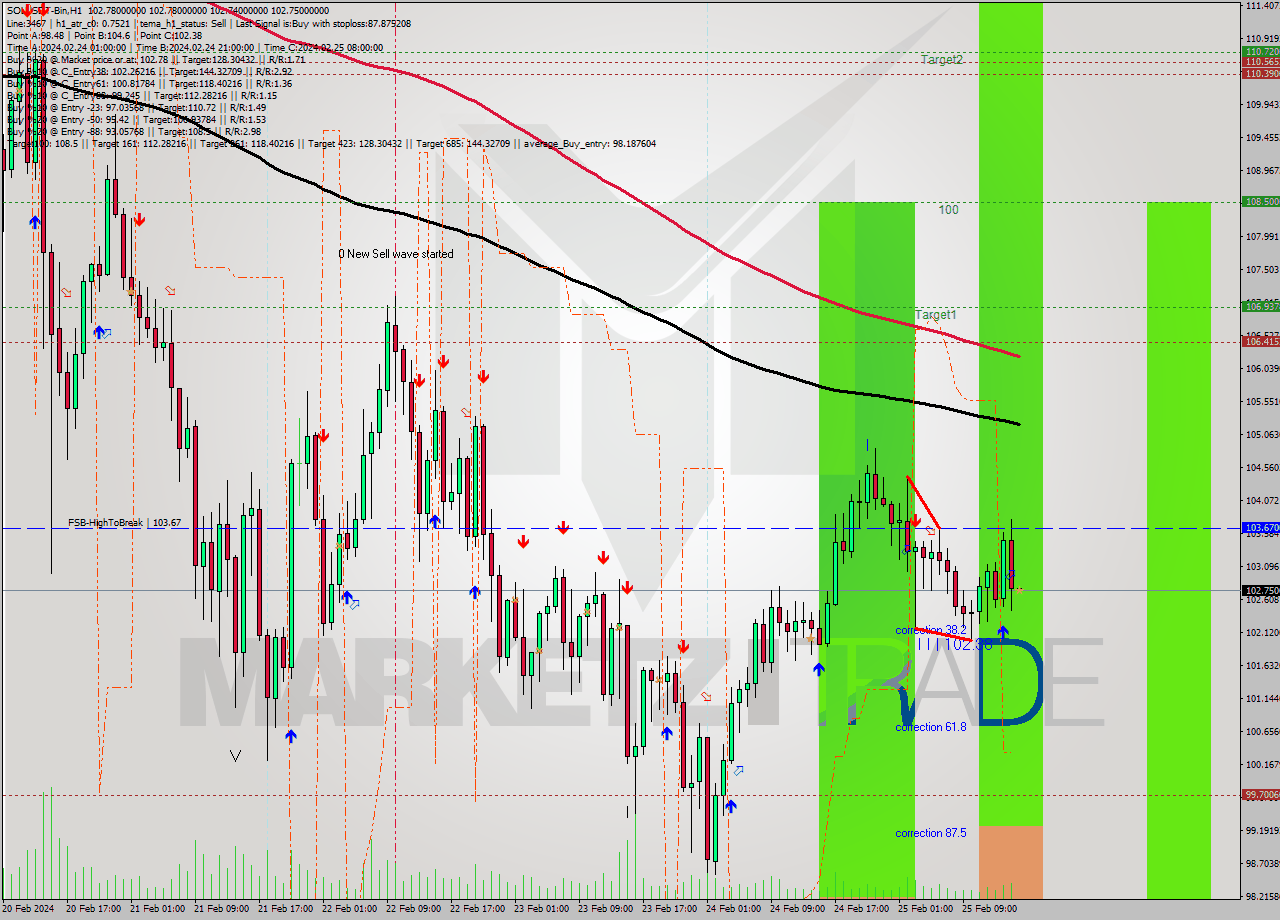Click the 107.991 price axis value

pos(1261,237)
